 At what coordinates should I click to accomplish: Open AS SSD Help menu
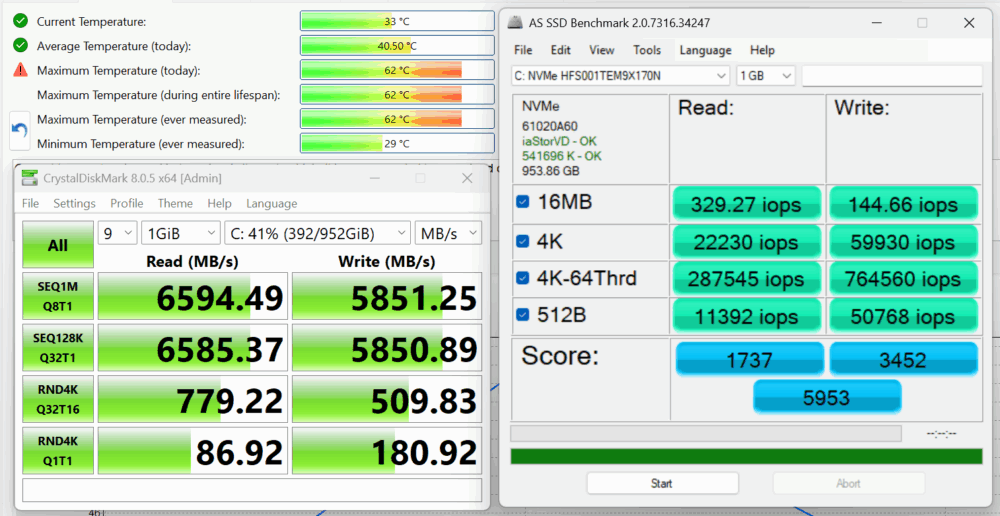pyautogui.click(x=762, y=50)
